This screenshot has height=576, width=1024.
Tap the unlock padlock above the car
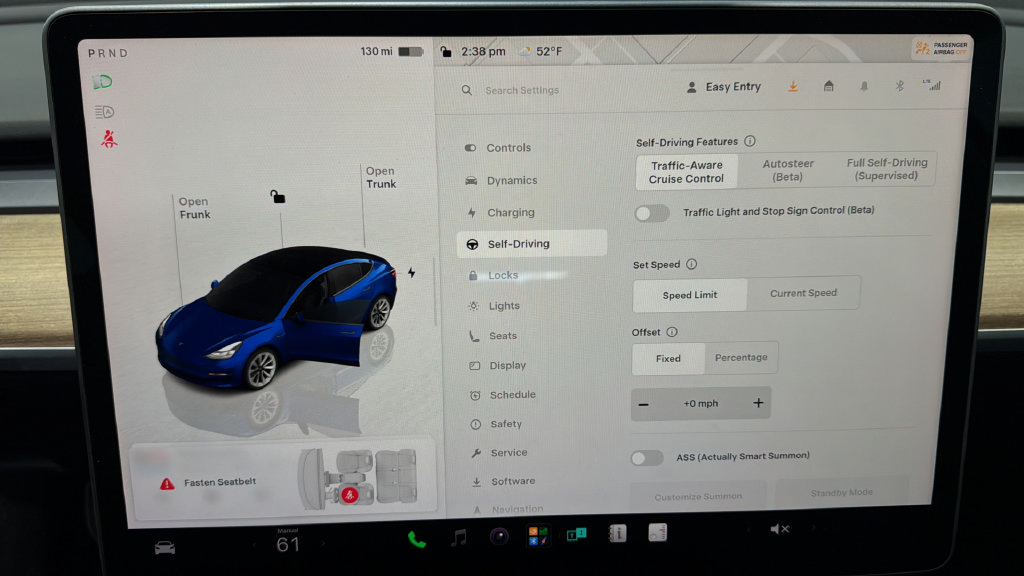pyautogui.click(x=278, y=197)
